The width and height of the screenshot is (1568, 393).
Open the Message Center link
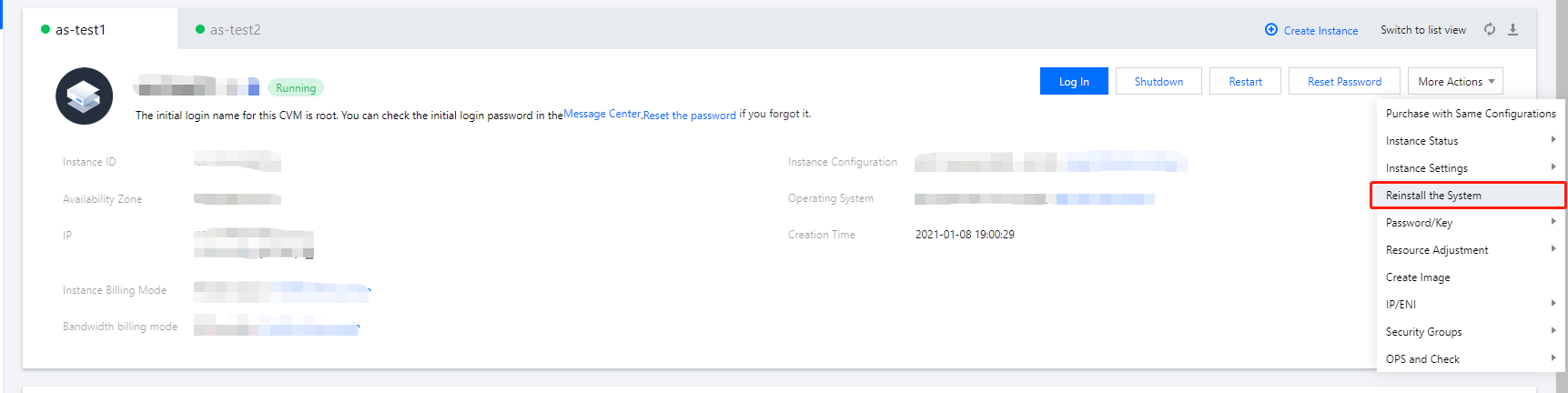coord(602,114)
